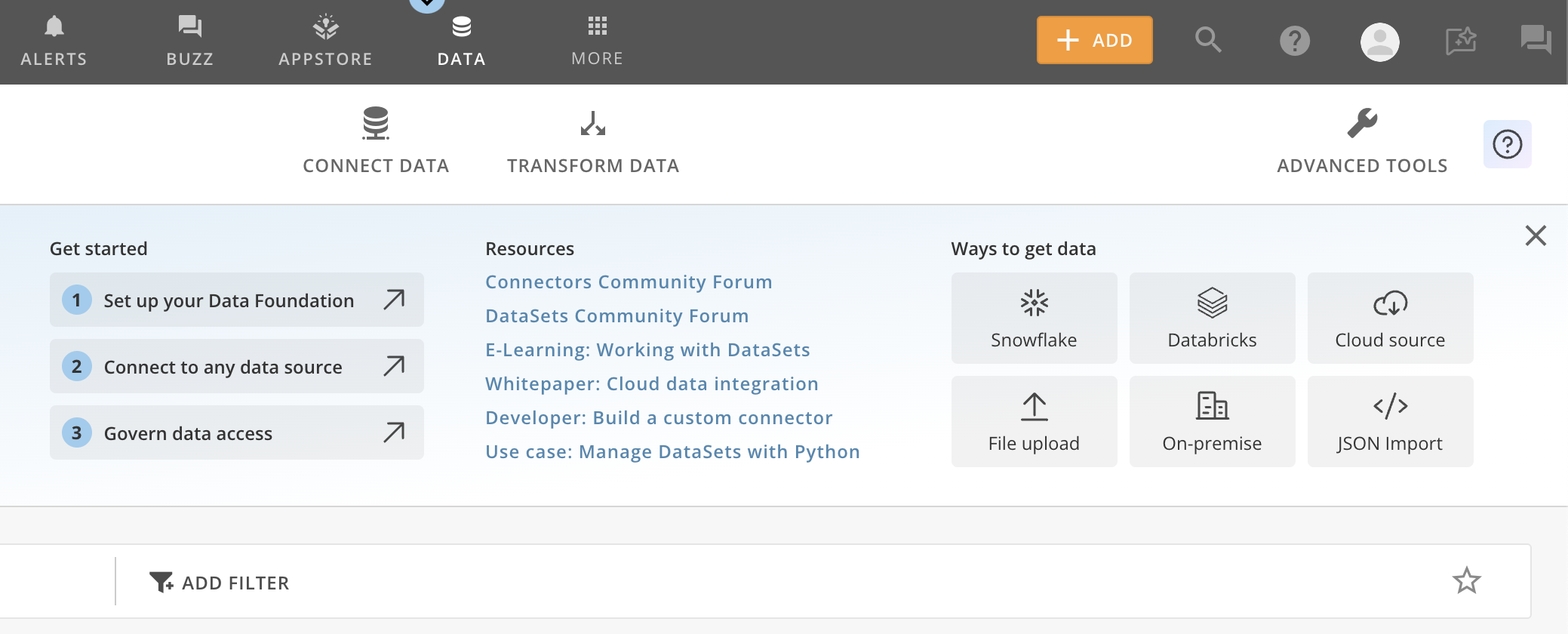1568x634 pixels.
Task: Favorite with the star icon
Action: (1466, 580)
